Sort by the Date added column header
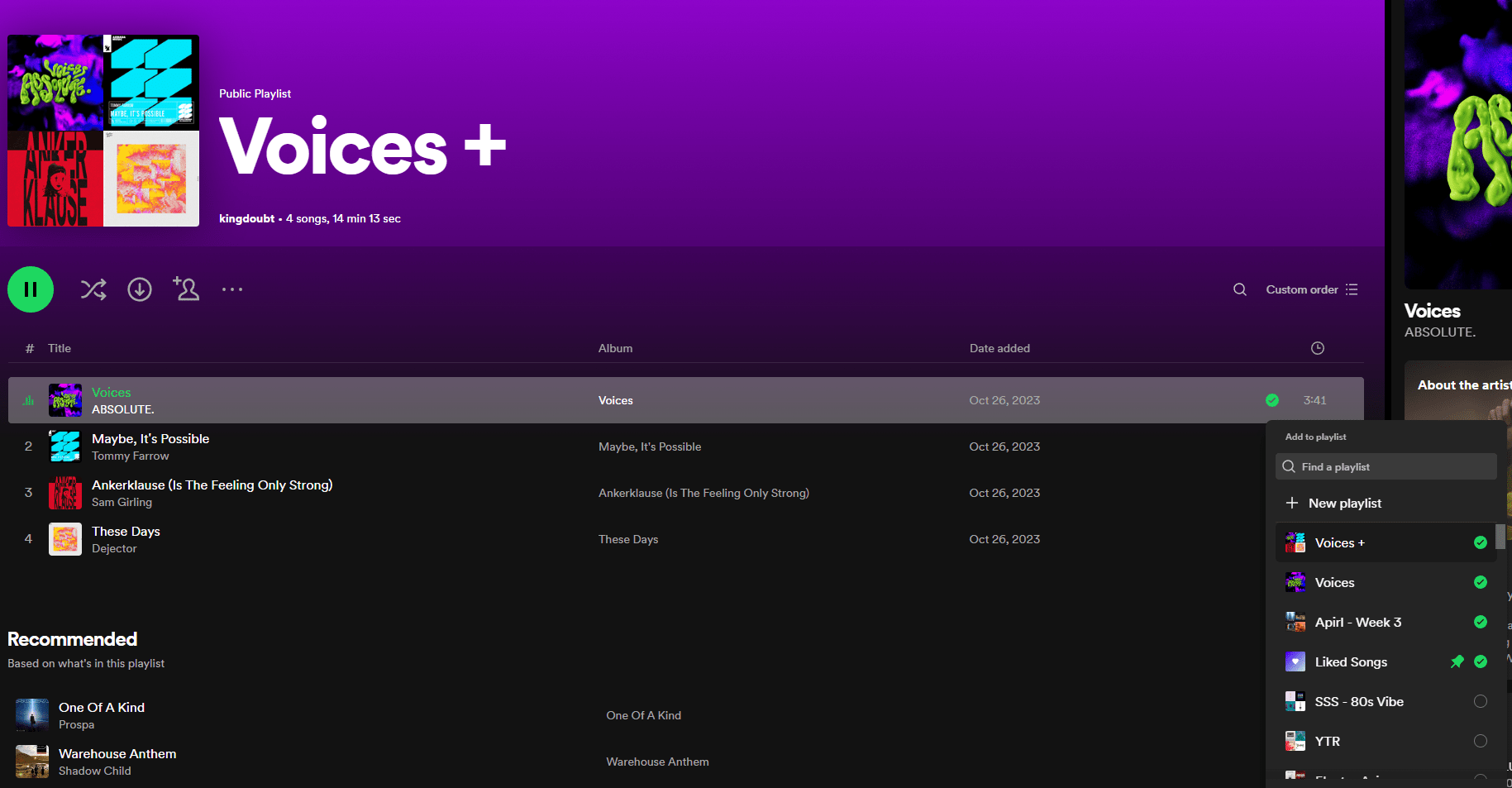 999,348
